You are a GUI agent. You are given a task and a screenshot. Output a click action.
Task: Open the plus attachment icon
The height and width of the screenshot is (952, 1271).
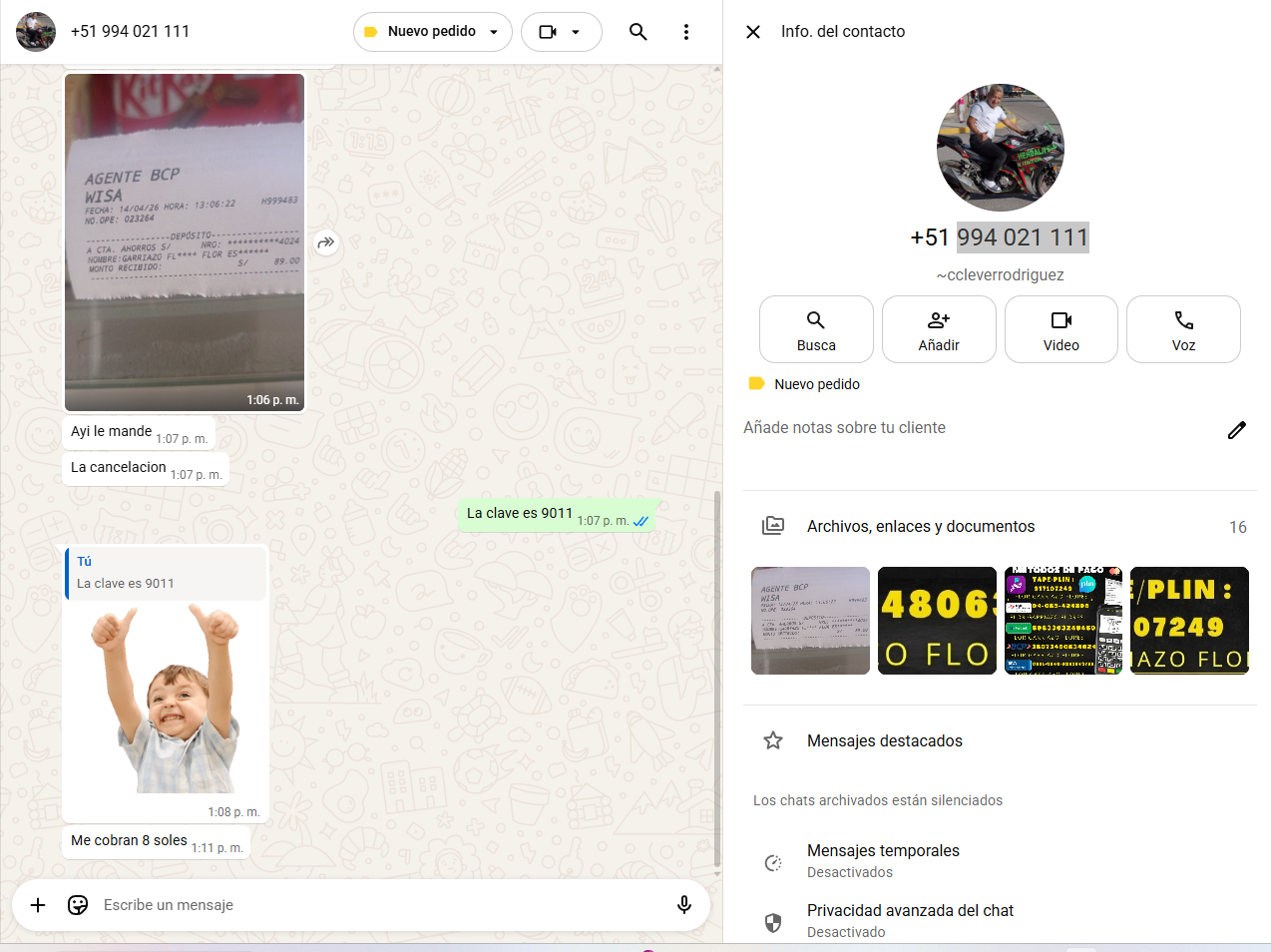[38, 905]
